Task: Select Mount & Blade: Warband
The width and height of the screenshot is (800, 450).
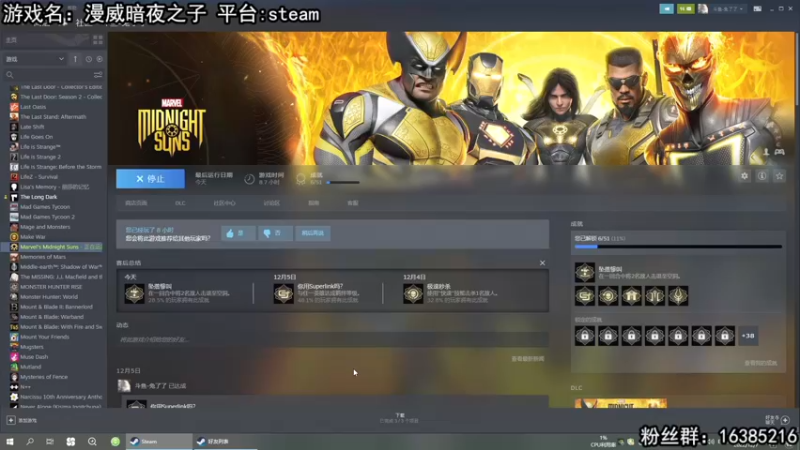Action: [x=52, y=317]
